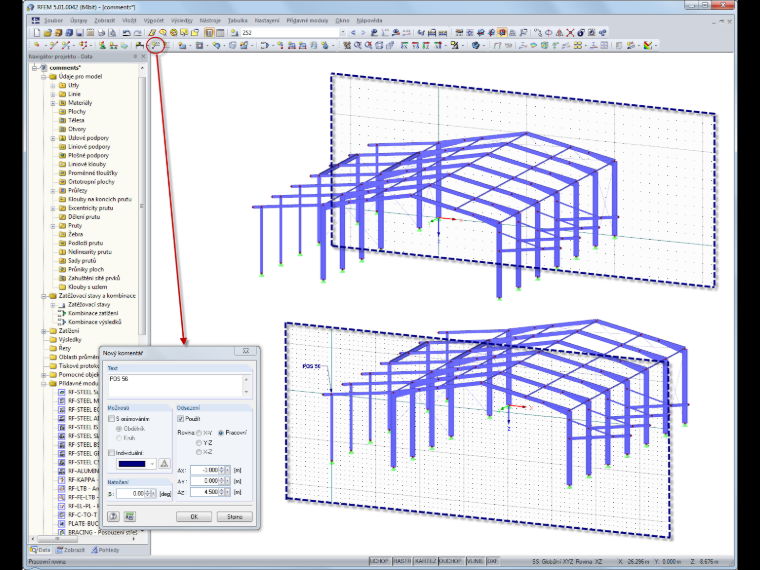Redo the last undone action
Screen dimensions: 760x570
[138, 32]
